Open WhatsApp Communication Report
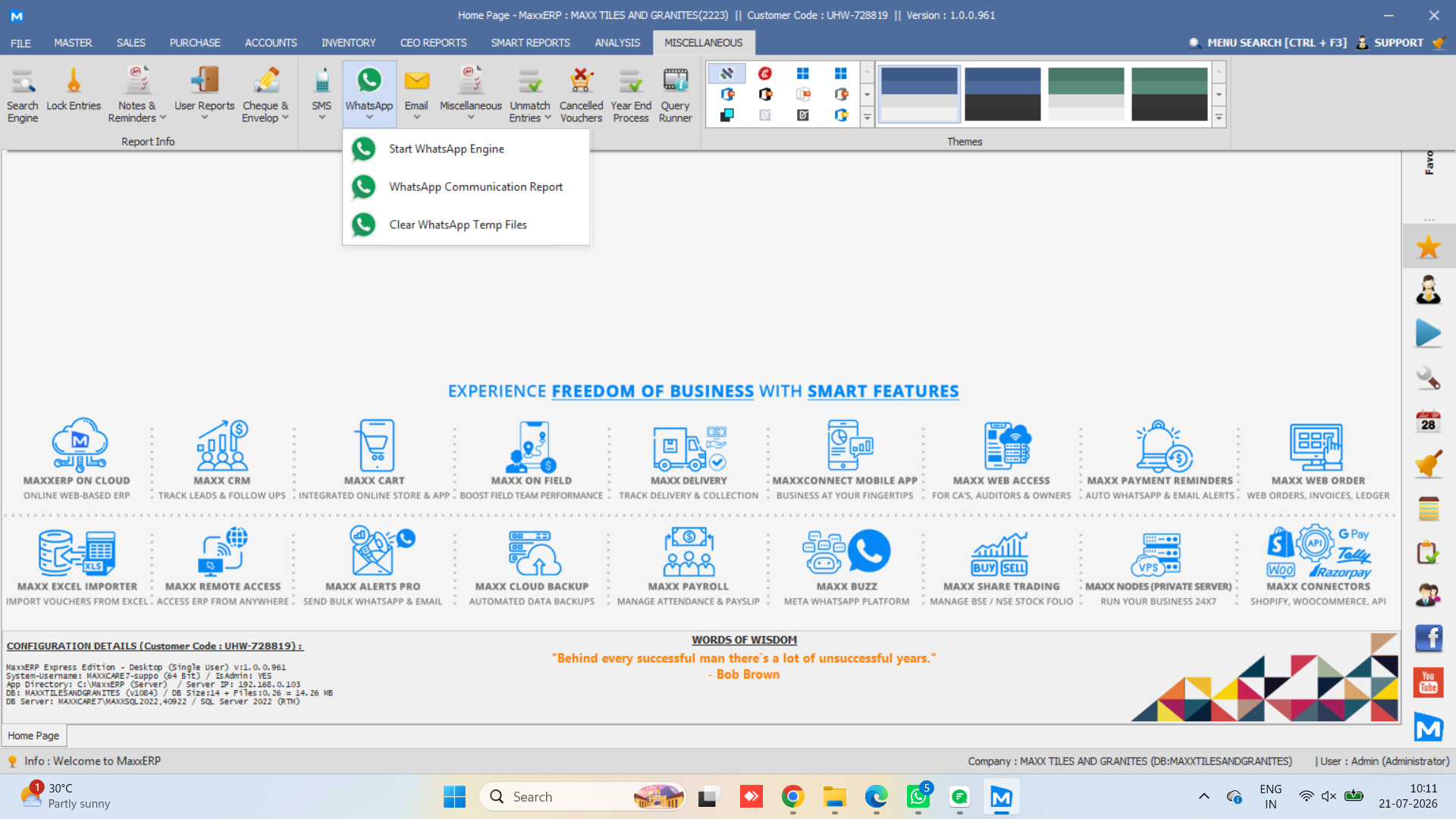Viewport: 1456px width, 819px height. click(x=466, y=187)
